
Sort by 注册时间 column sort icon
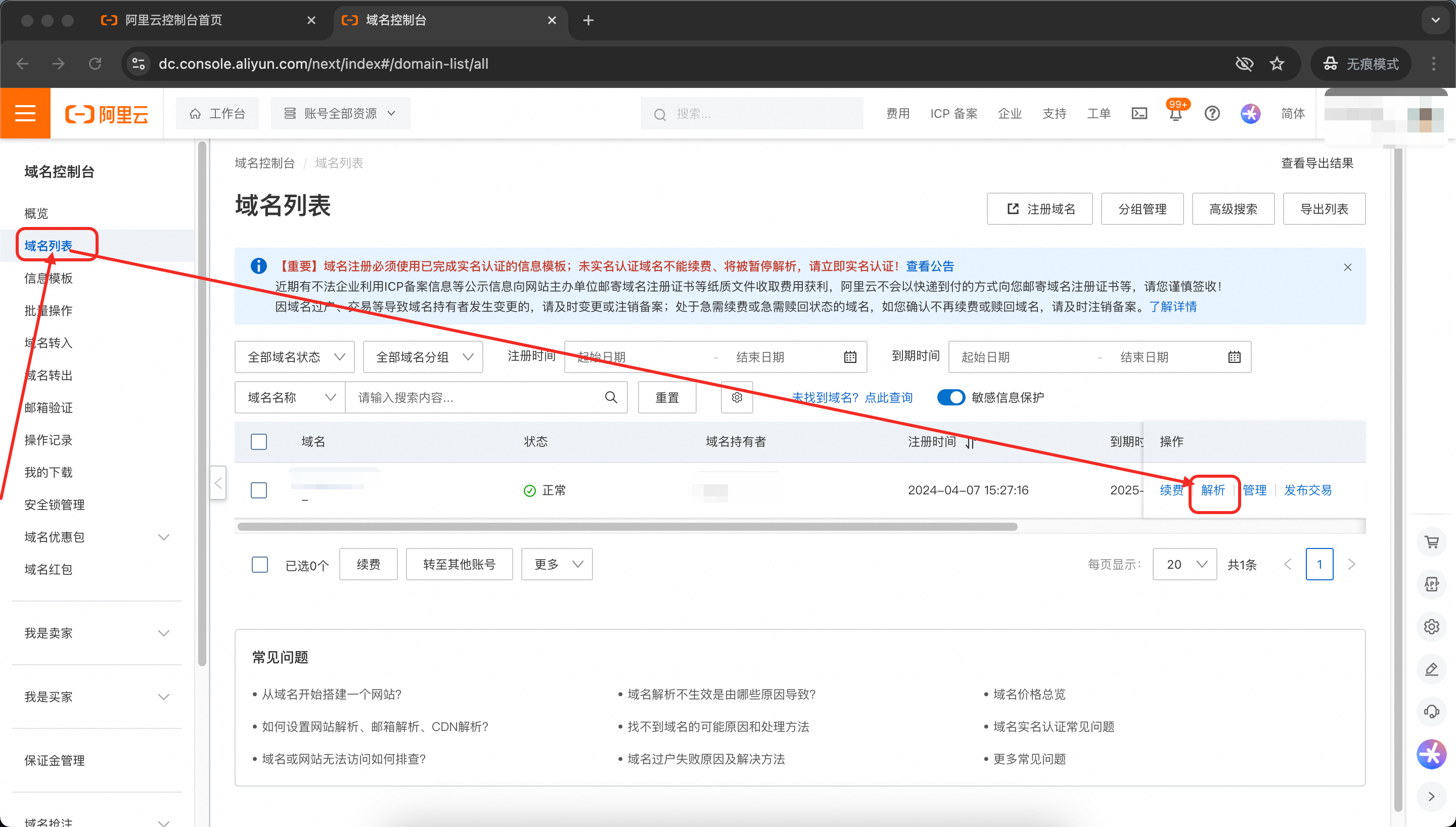coord(970,442)
